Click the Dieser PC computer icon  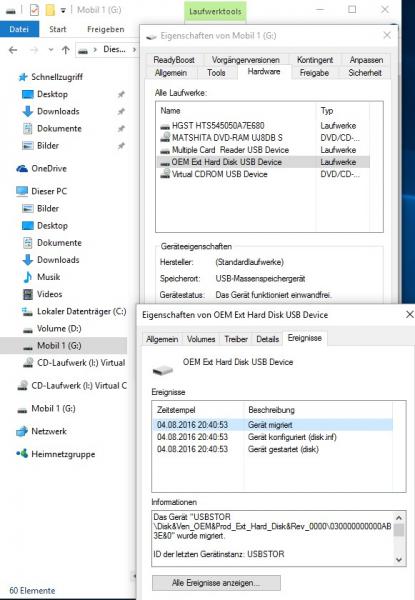(x=22, y=191)
